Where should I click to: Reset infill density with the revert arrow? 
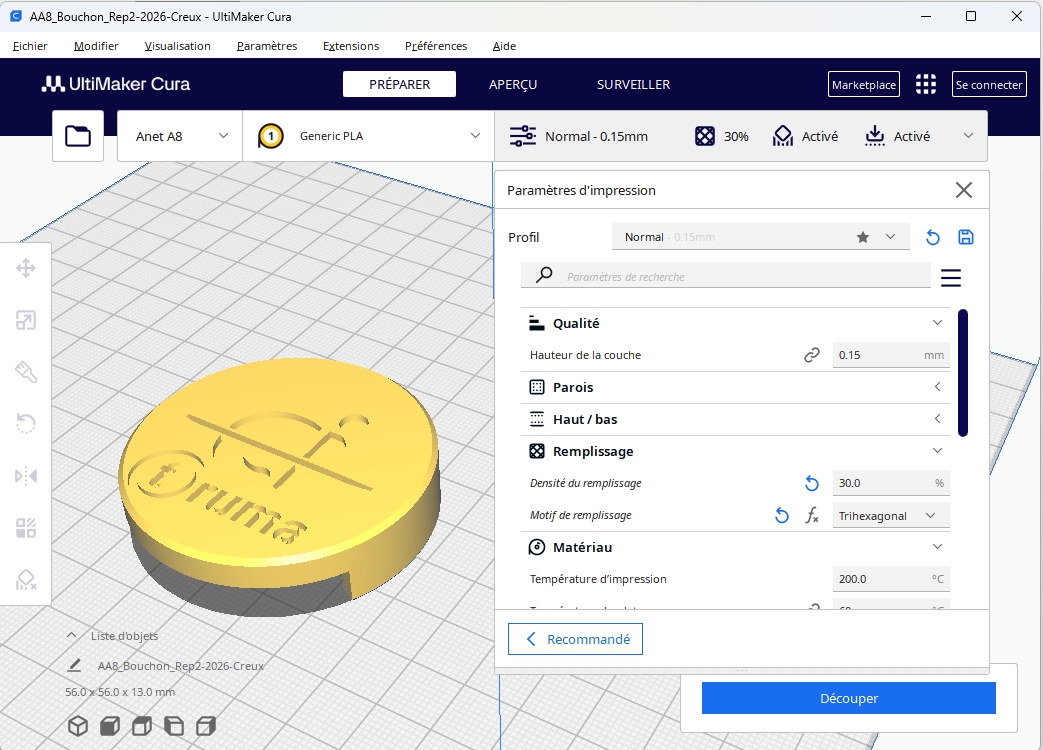[812, 483]
